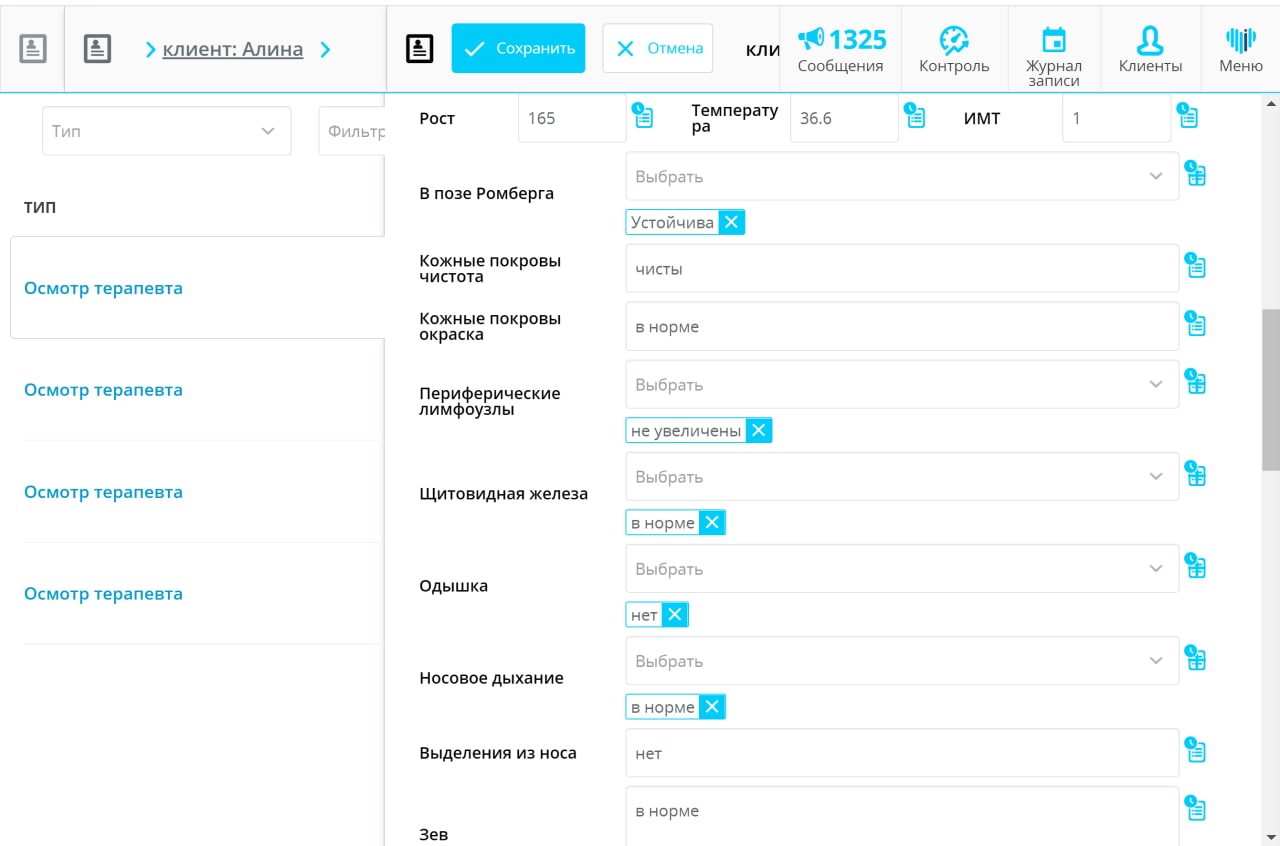Viewport: 1280px width, 846px height.
Task: Select the second Осмотр терапевта record
Action: coord(103,390)
